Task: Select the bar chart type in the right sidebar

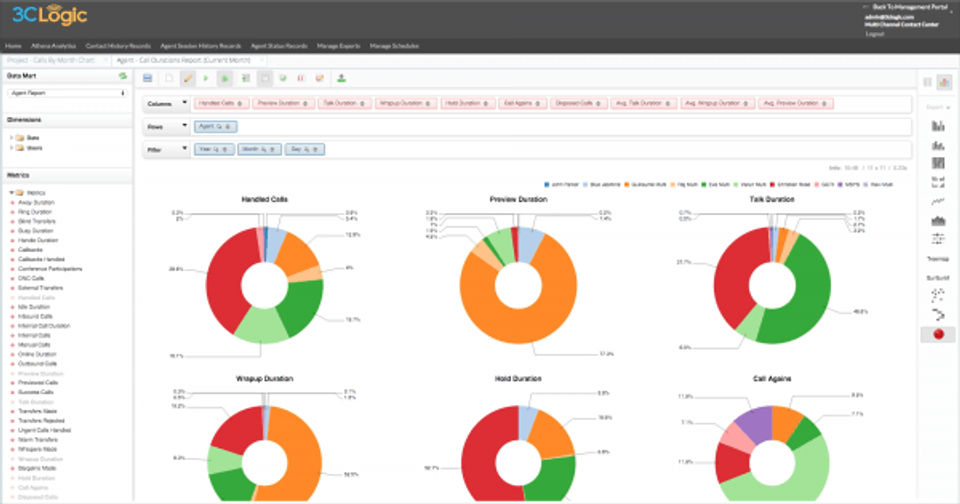Action: [937, 126]
